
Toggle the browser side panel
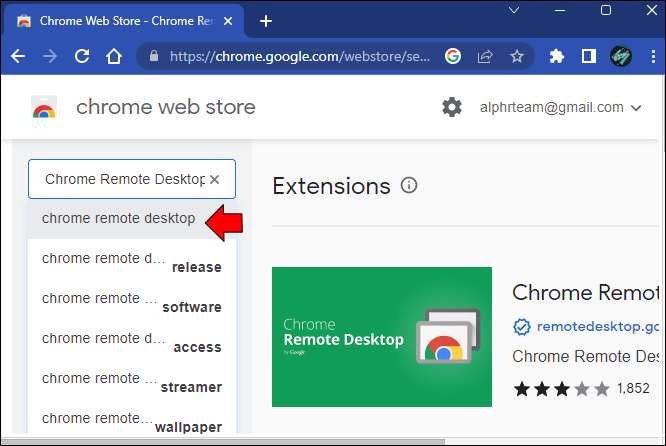(x=589, y=56)
